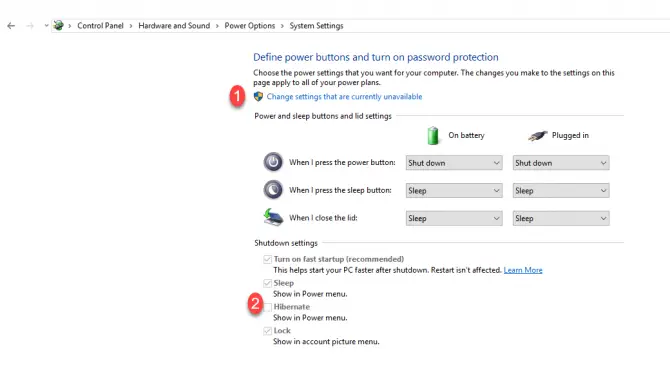
Task: Click the 'Plugged in' column label
Action: pos(570,135)
